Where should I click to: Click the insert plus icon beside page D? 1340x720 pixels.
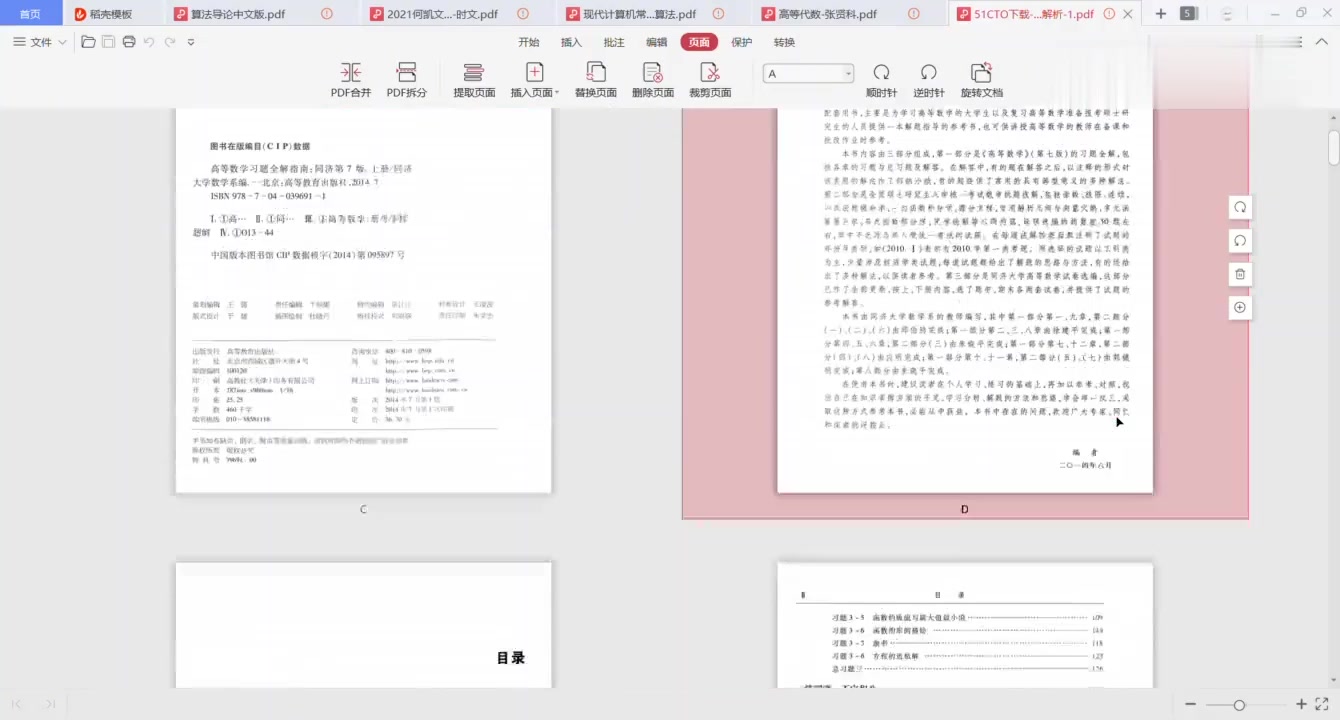click(x=1240, y=307)
